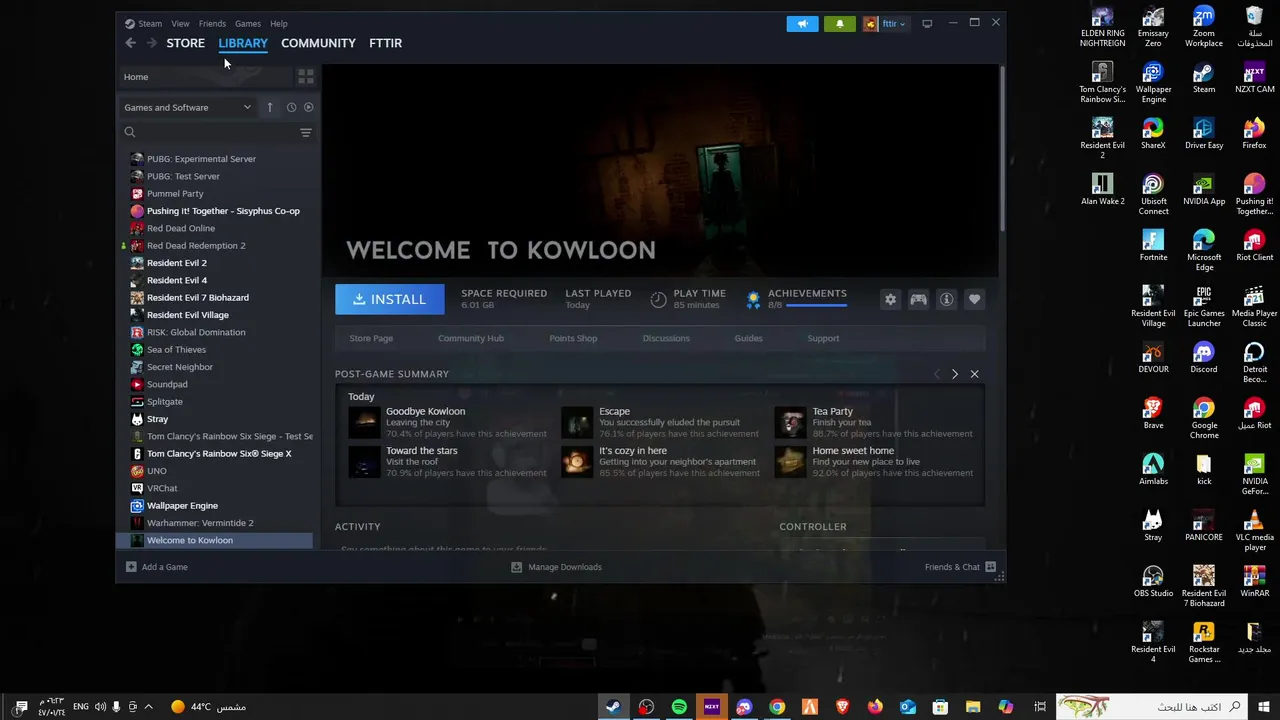This screenshot has height=720, width=1280.
Task: Add game to favorites heart icon
Action: pyautogui.click(x=974, y=299)
